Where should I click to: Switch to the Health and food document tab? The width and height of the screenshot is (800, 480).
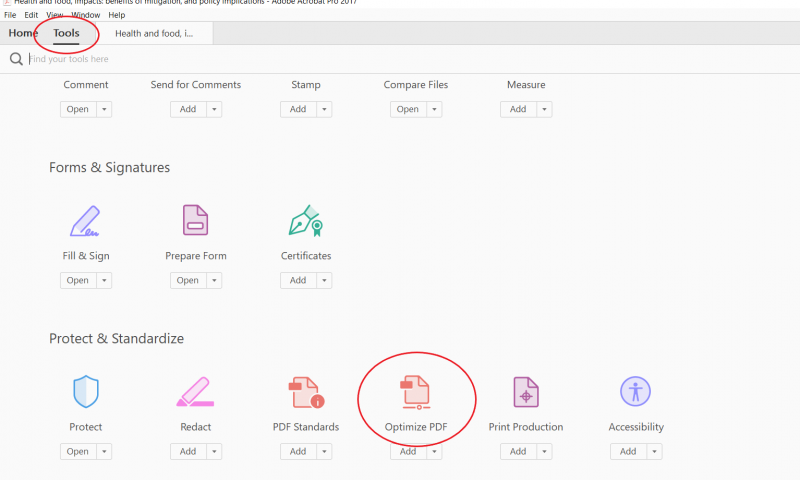[154, 34]
